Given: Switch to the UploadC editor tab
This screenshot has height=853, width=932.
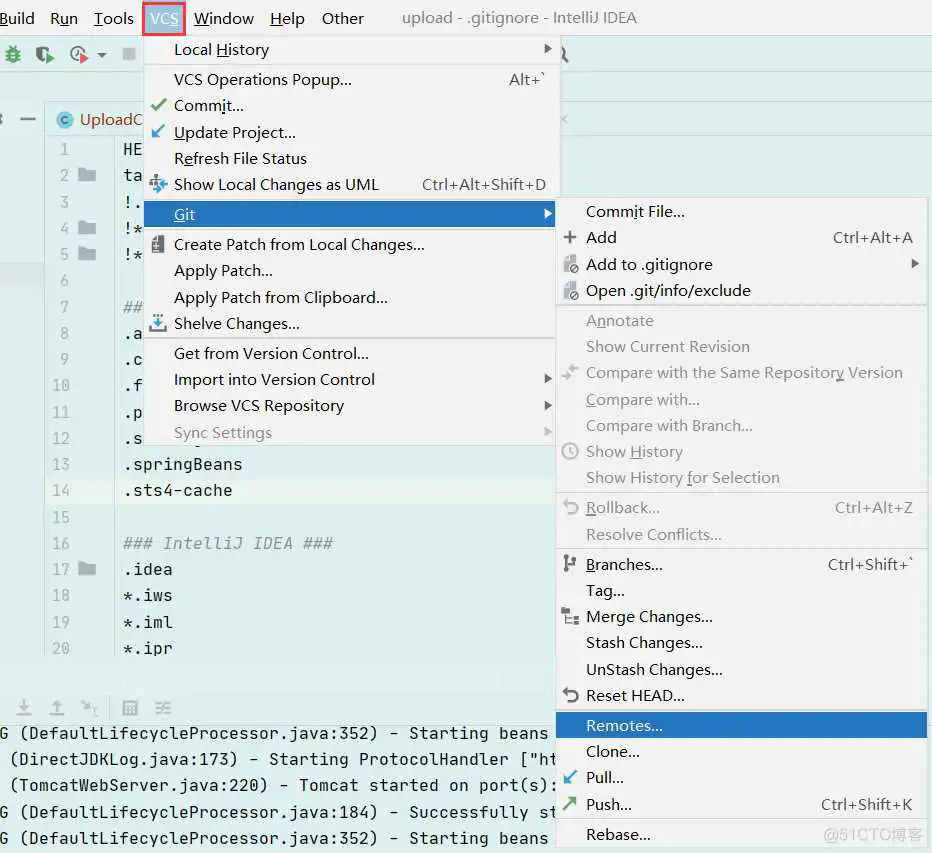Looking at the screenshot, I should pyautogui.click(x=98, y=119).
